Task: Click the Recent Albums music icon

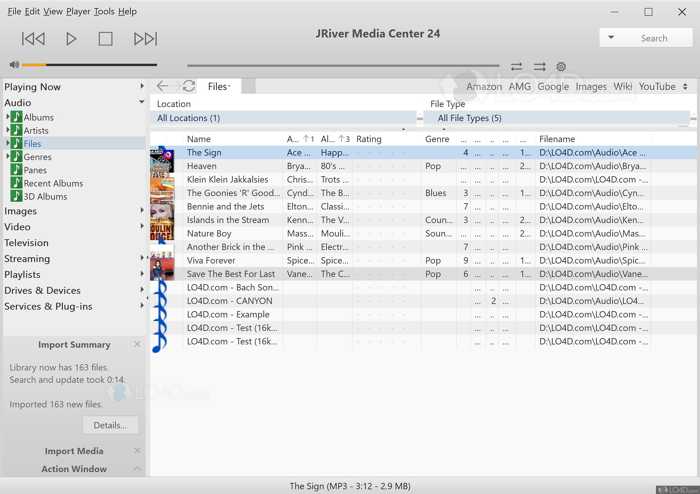Action: click(x=17, y=183)
